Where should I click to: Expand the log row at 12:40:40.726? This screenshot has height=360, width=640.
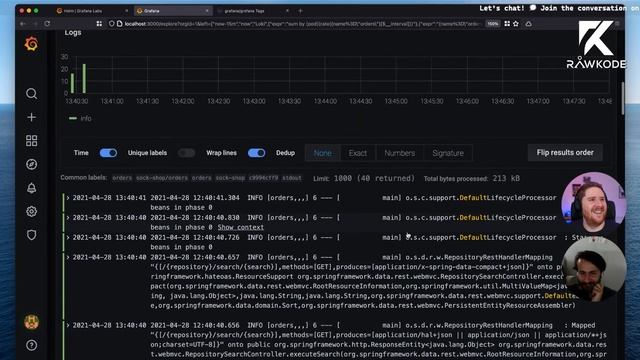click(x=68, y=238)
